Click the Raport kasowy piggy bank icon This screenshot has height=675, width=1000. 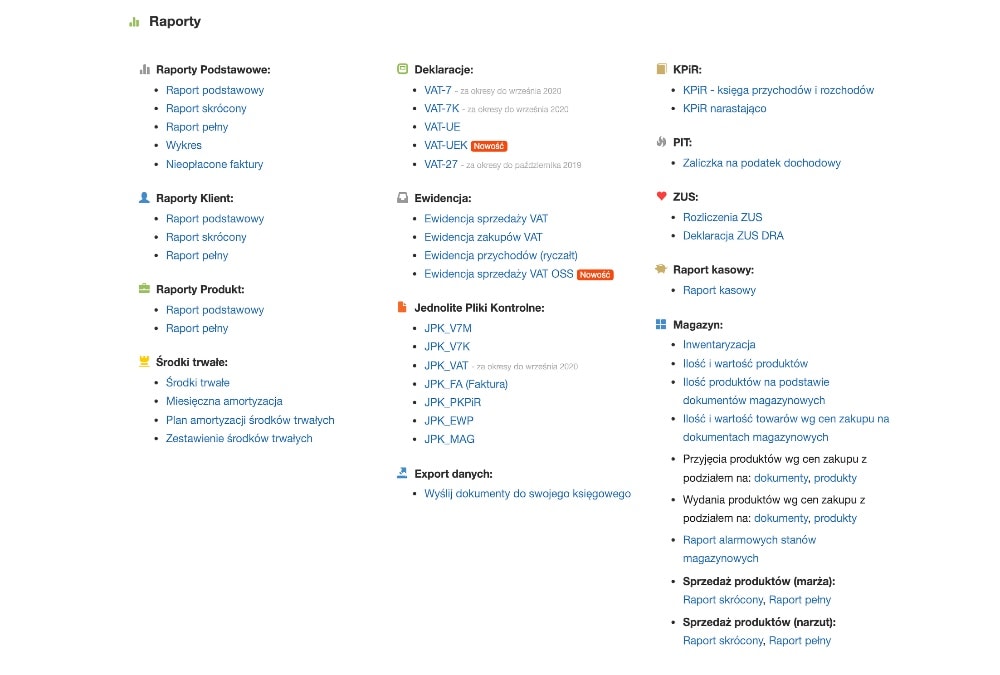(x=661, y=269)
